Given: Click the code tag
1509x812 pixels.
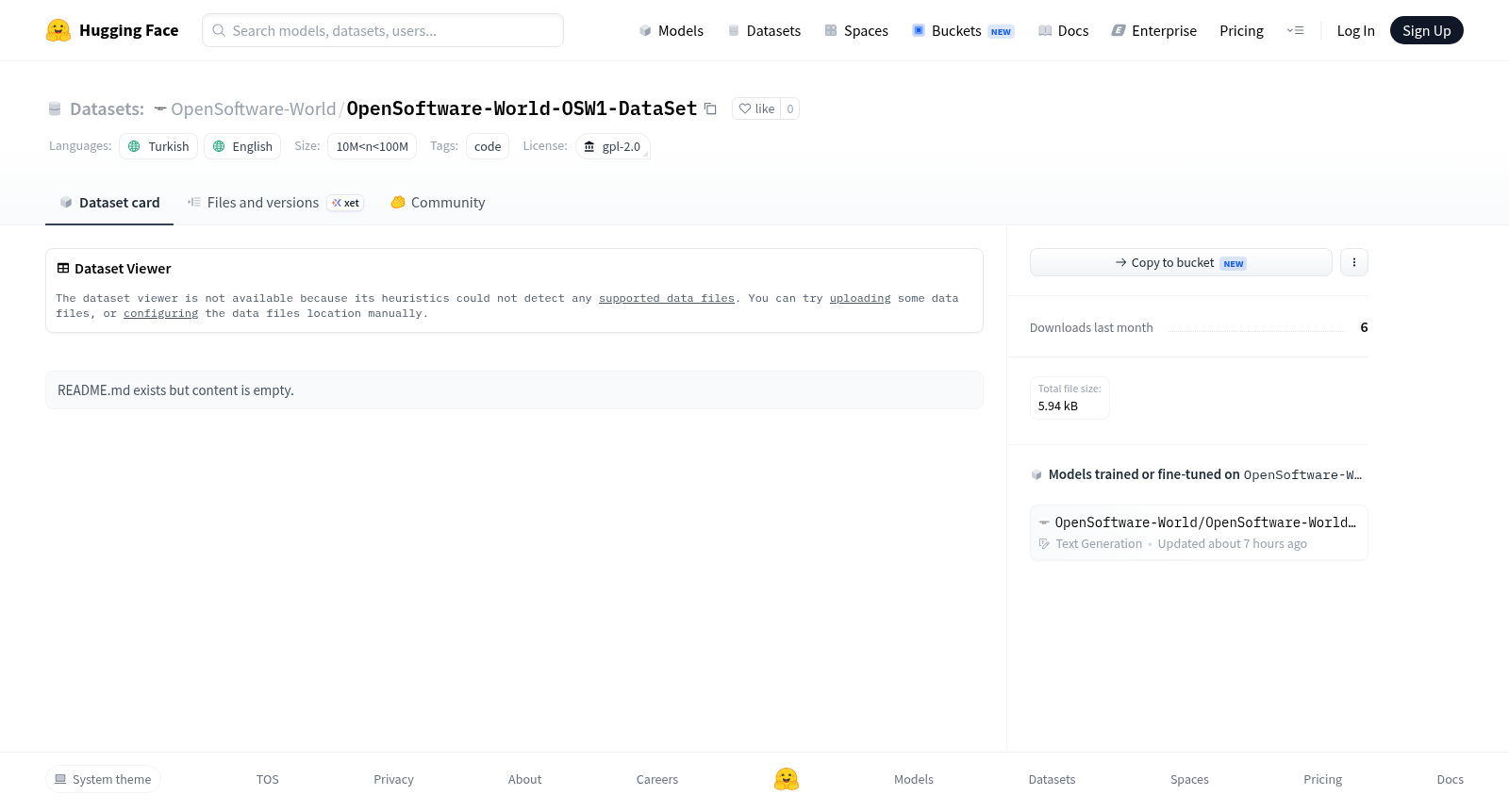Looking at the screenshot, I should click(488, 146).
